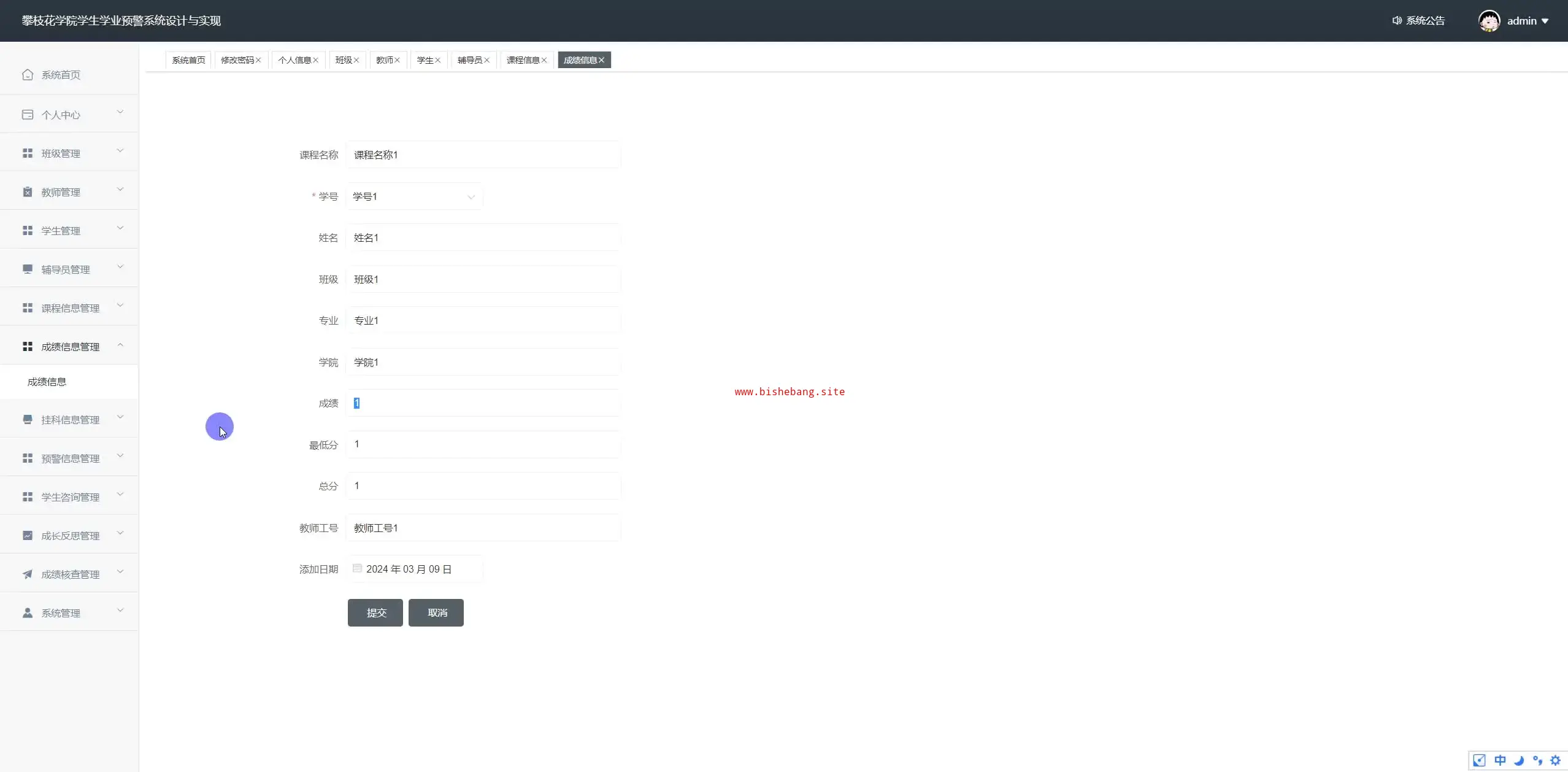Open the 学号 dropdown selector
The height and width of the screenshot is (772, 1568).
pos(414,197)
